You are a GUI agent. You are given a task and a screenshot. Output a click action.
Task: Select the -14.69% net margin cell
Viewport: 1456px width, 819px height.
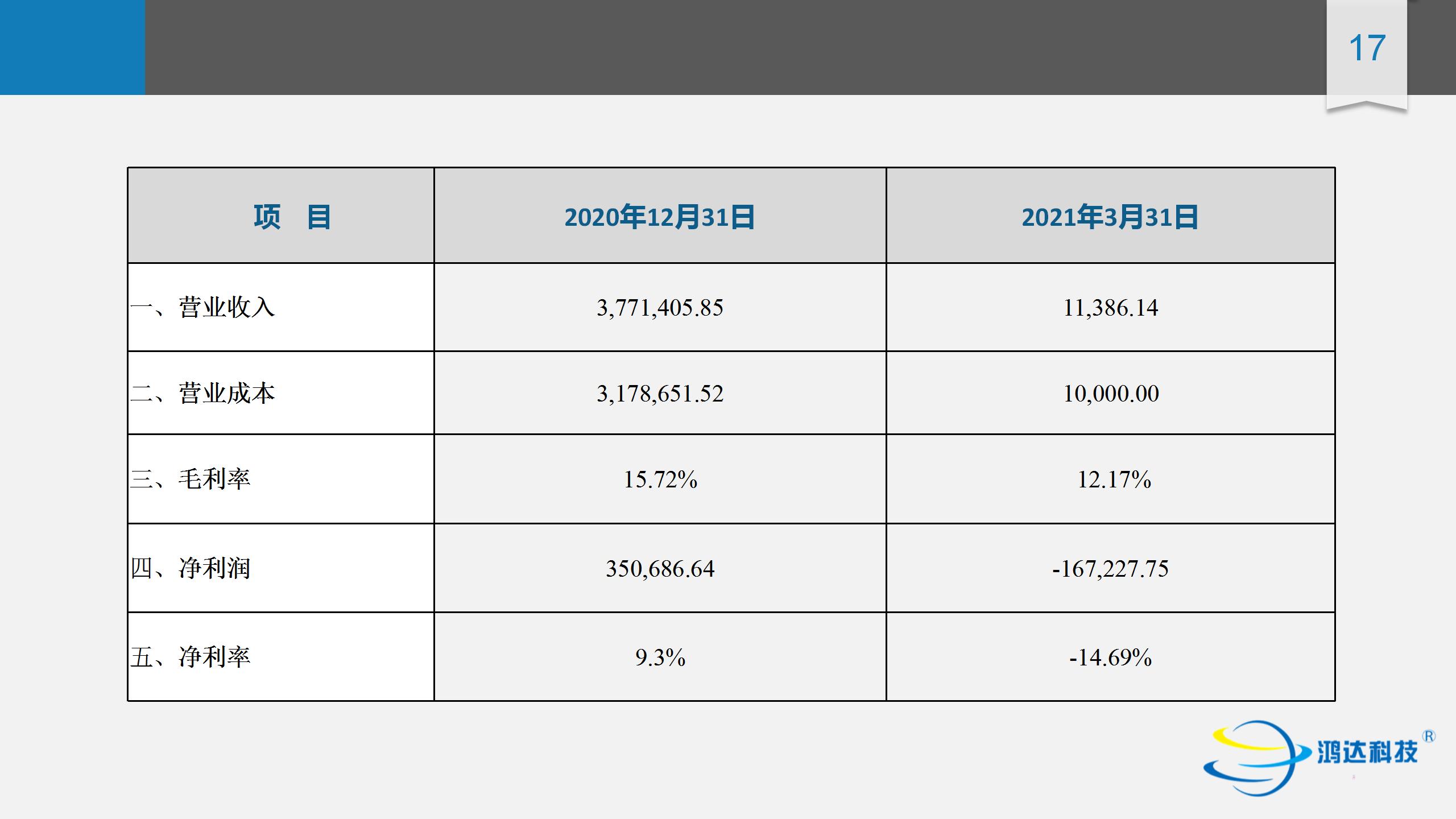[1110, 657]
